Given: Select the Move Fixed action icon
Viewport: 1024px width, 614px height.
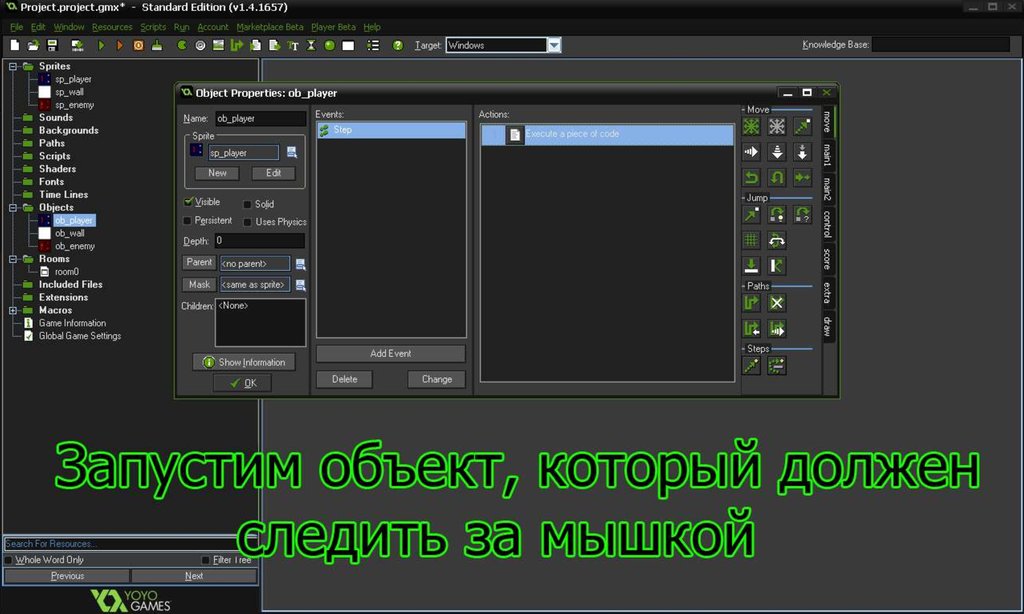Looking at the screenshot, I should click(x=751, y=126).
